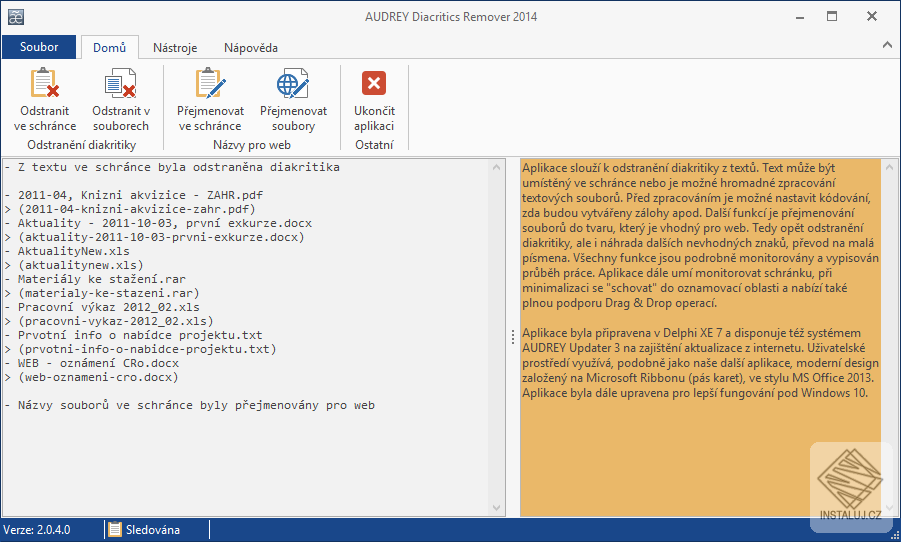Click paragraph starting 'Aplikace byla připravena v Delphi'
Viewport: 901px width, 542px height.
tap(700, 363)
